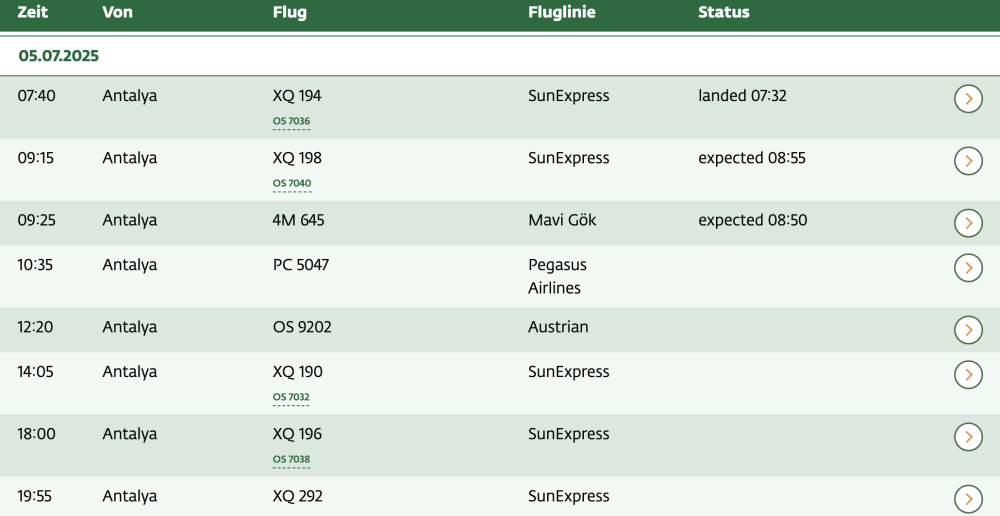Select the 07:40 Antalya flight row
Viewport: 1000px width, 516px height.
(x=400, y=107)
